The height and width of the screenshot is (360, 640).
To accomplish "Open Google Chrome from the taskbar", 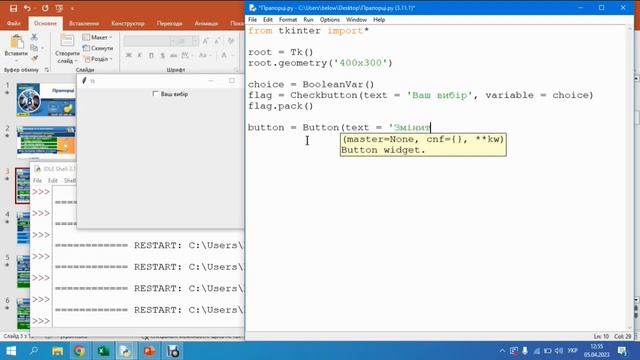I will click(x=80, y=351).
